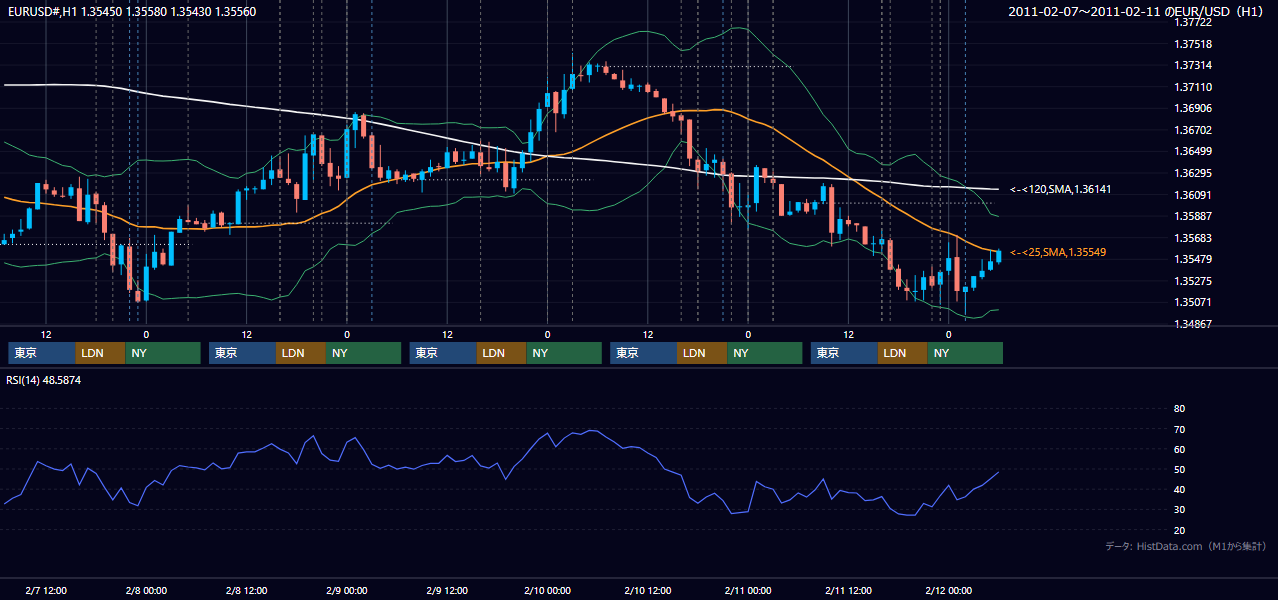Click the 2/10 12:00 date label
This screenshot has height=600, width=1278.
click(648, 591)
